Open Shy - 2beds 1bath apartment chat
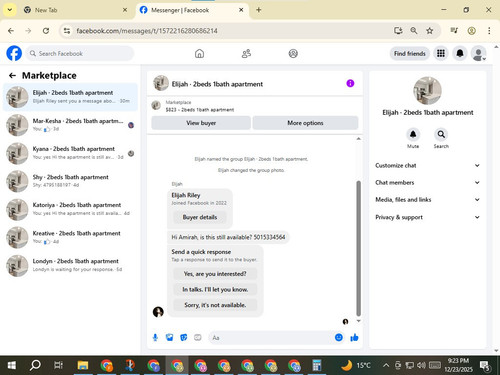 (x=70, y=181)
